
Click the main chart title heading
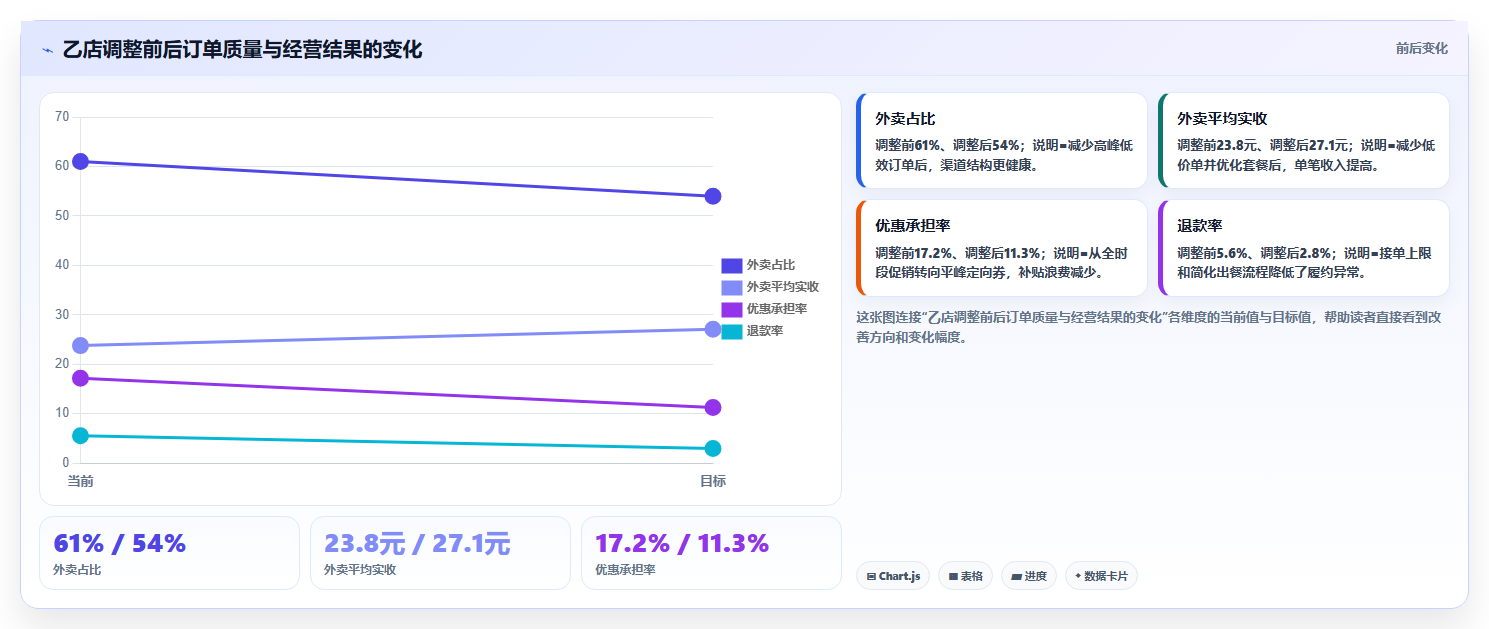242,50
